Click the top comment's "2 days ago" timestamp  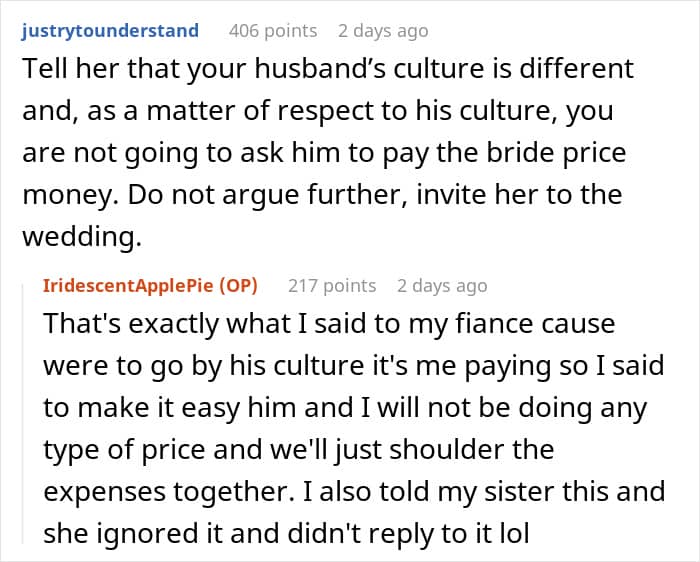(x=383, y=30)
